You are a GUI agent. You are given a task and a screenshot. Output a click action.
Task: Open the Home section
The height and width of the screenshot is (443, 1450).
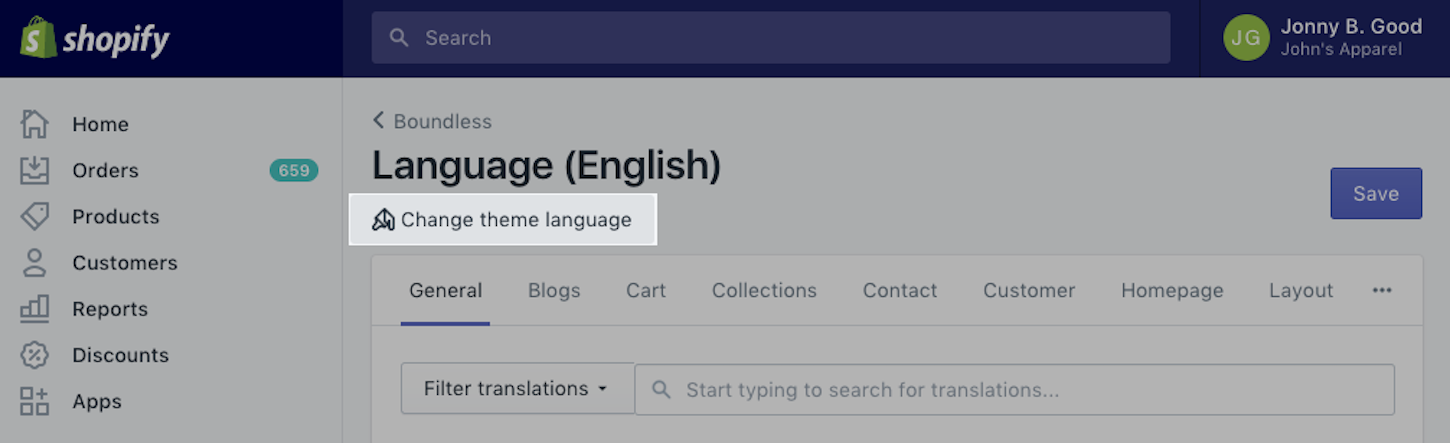point(100,124)
